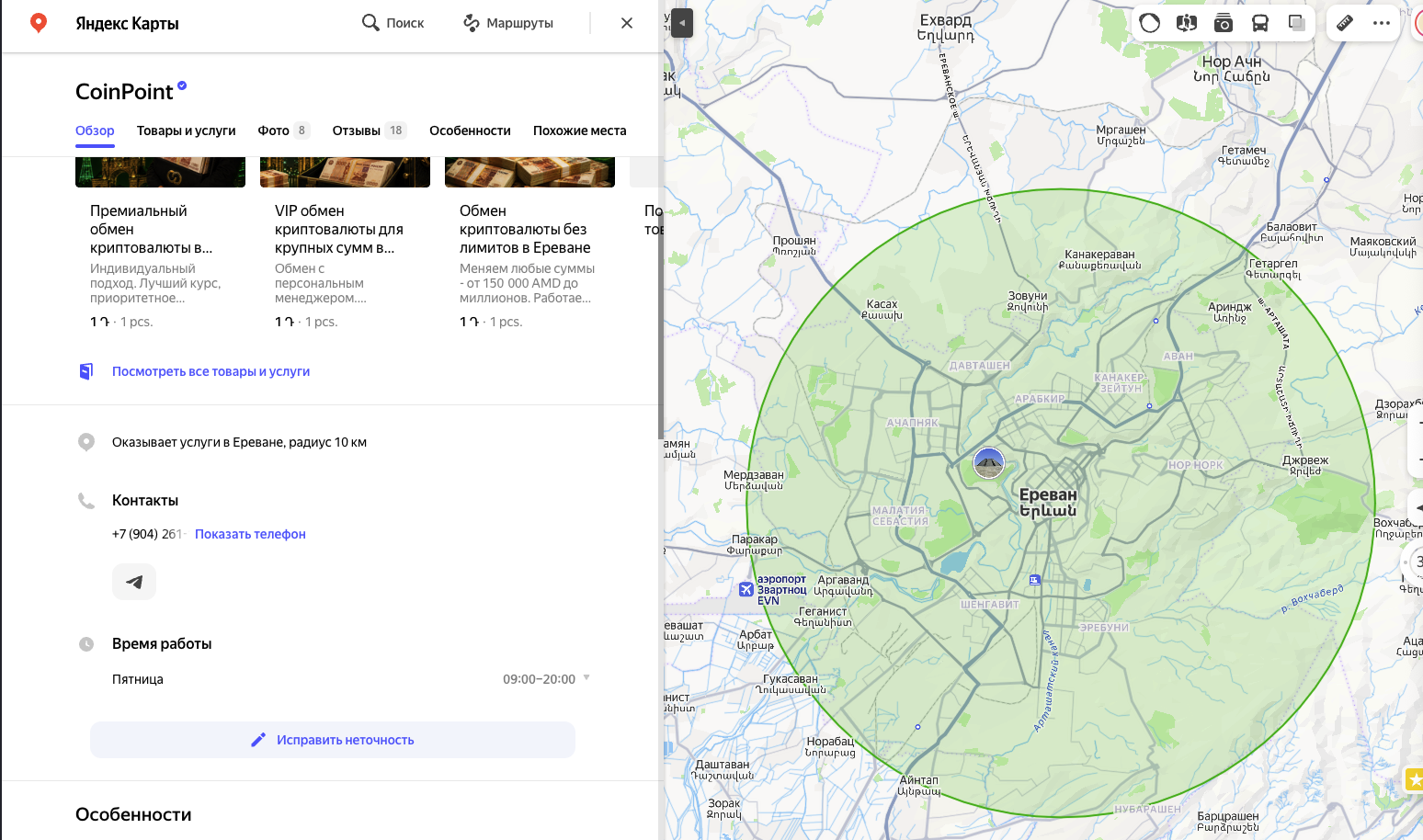
Task: Click Посмотреть все товары и услуги link
Action: pyautogui.click(x=211, y=371)
